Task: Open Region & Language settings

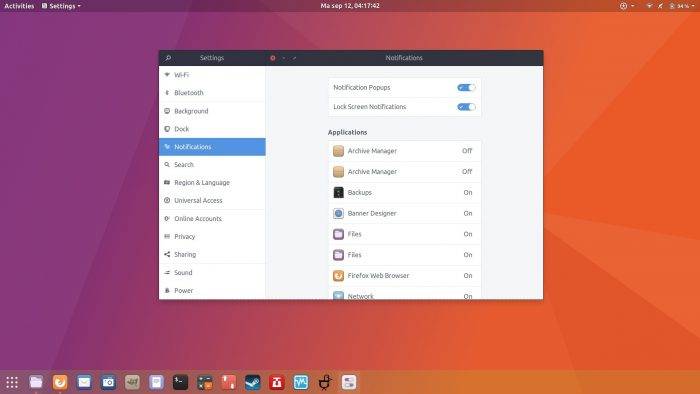Action: pyautogui.click(x=212, y=182)
